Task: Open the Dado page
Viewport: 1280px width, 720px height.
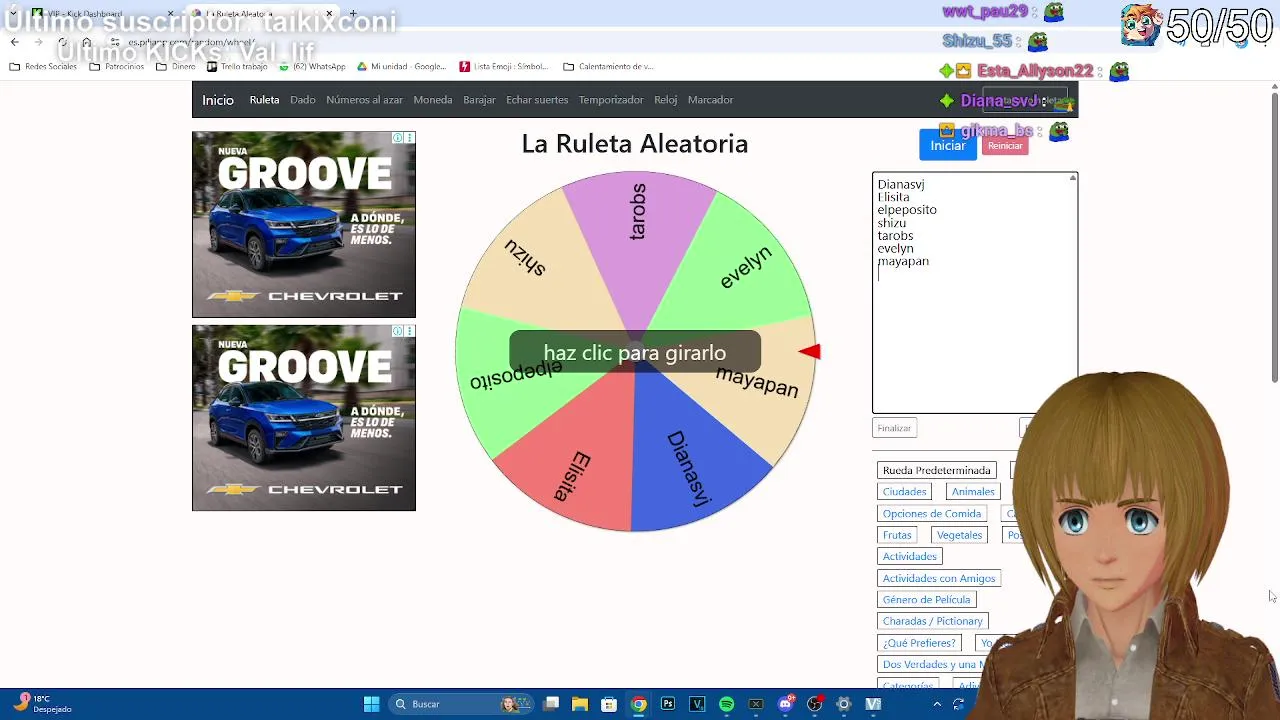Action: coord(303,100)
